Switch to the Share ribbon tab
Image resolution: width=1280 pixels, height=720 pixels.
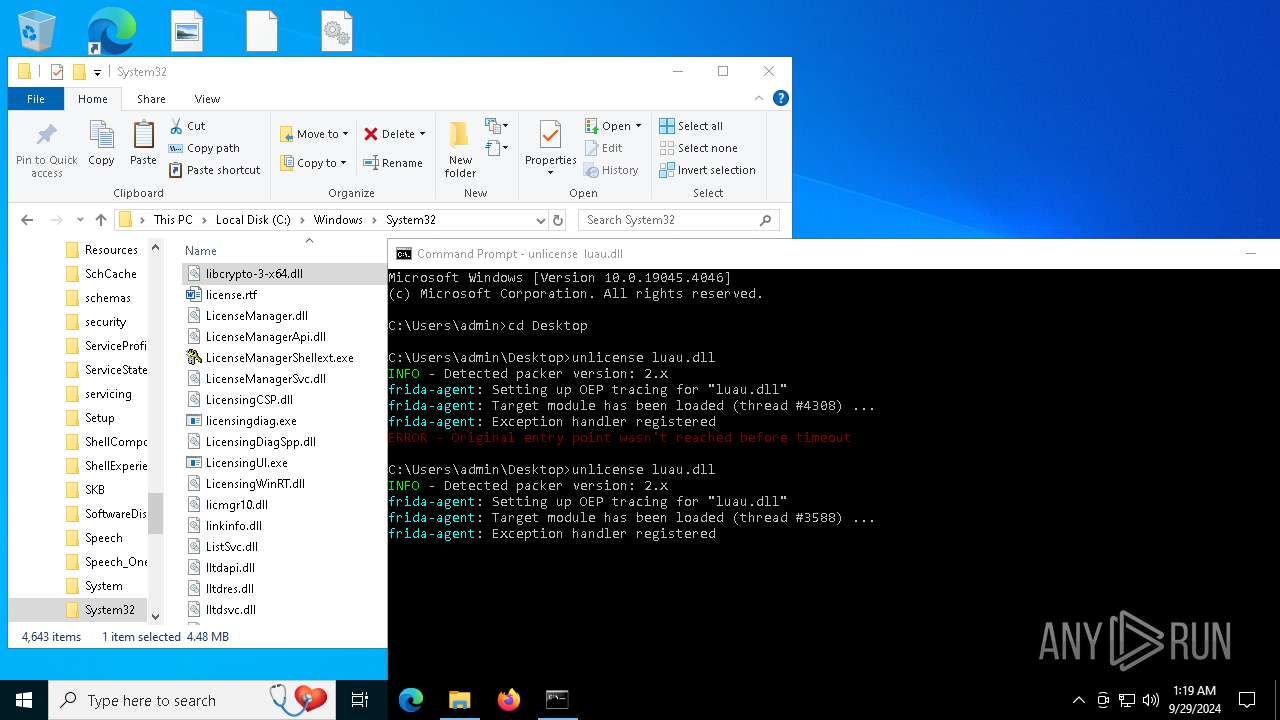151,99
